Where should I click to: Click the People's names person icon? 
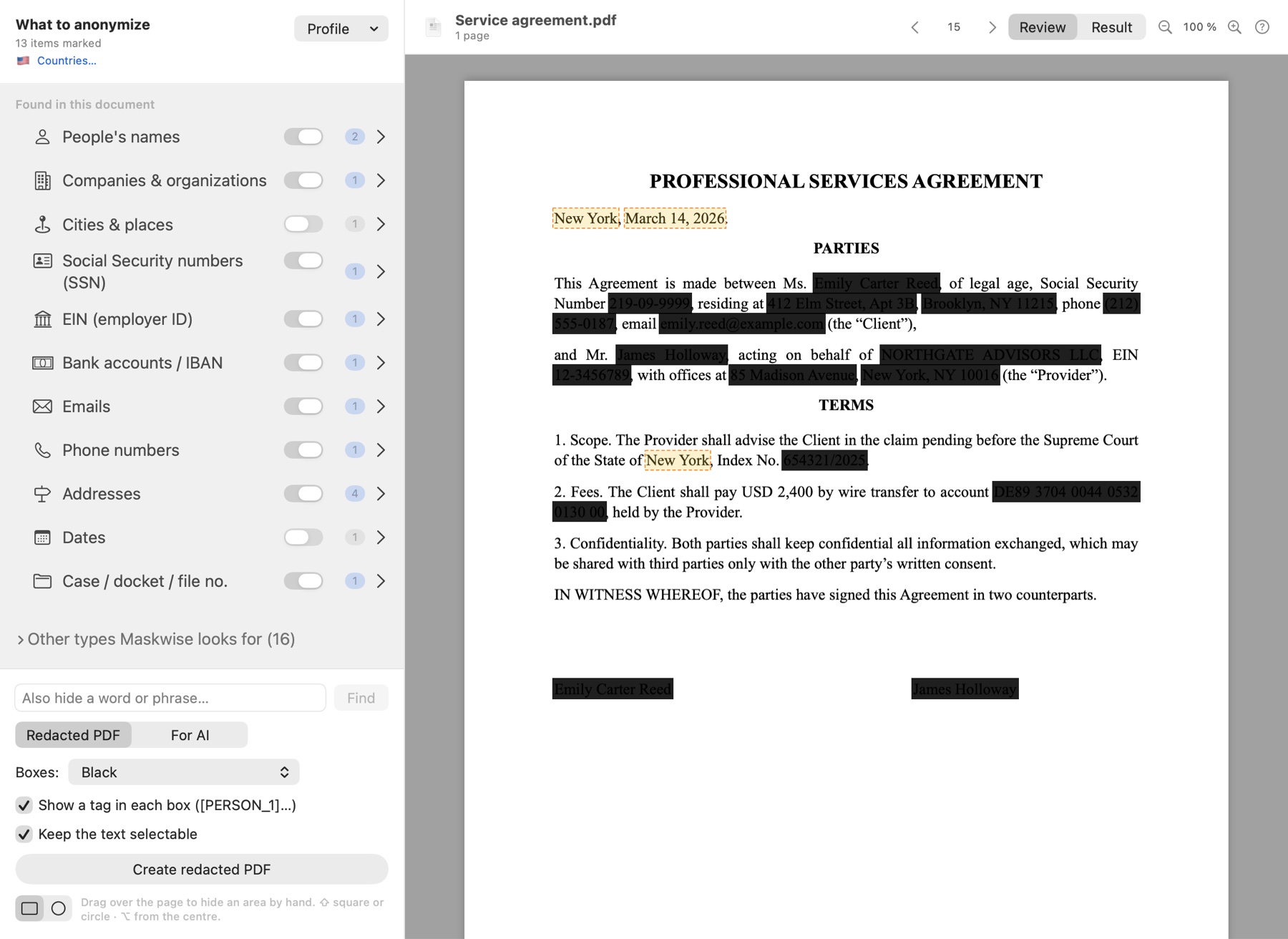(42, 137)
